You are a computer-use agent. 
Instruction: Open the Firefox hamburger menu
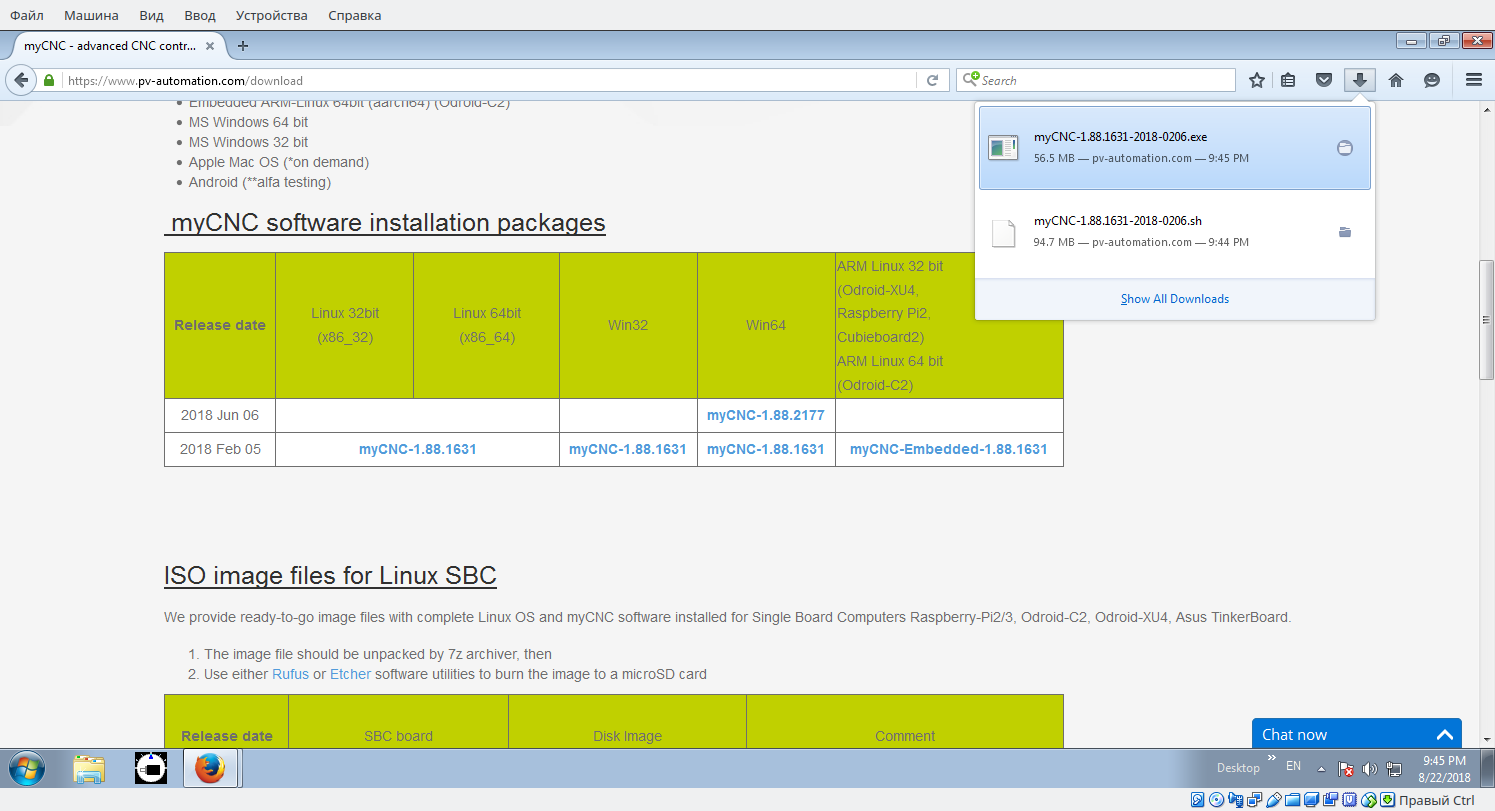coord(1473,80)
